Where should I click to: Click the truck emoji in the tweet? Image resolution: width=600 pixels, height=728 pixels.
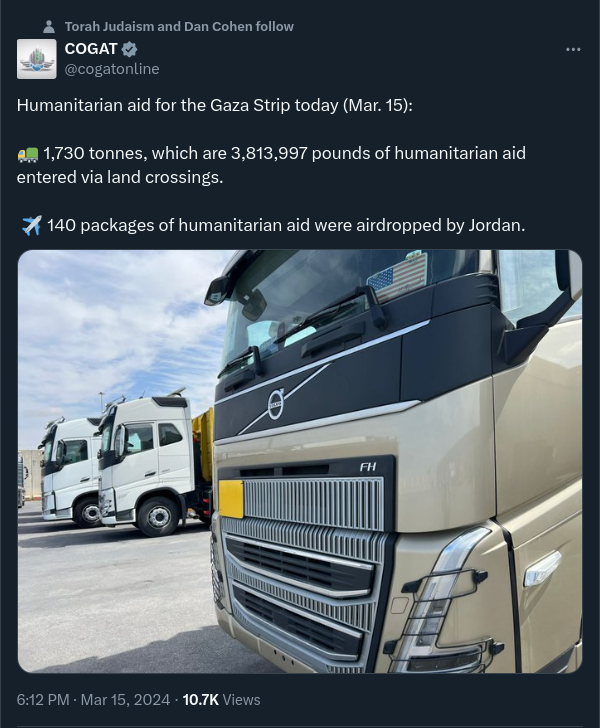[28, 154]
